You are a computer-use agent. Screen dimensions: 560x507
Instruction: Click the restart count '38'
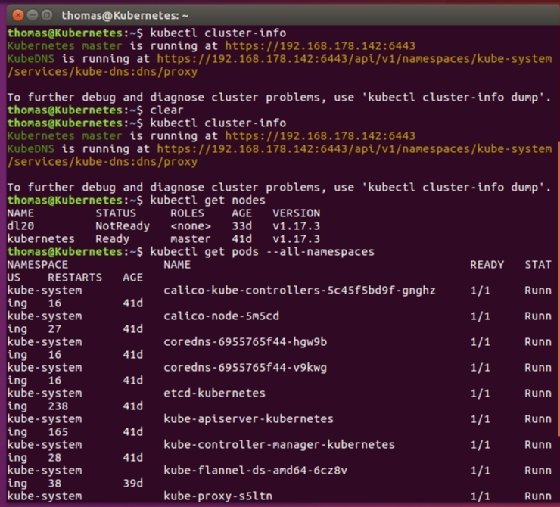click(55, 483)
